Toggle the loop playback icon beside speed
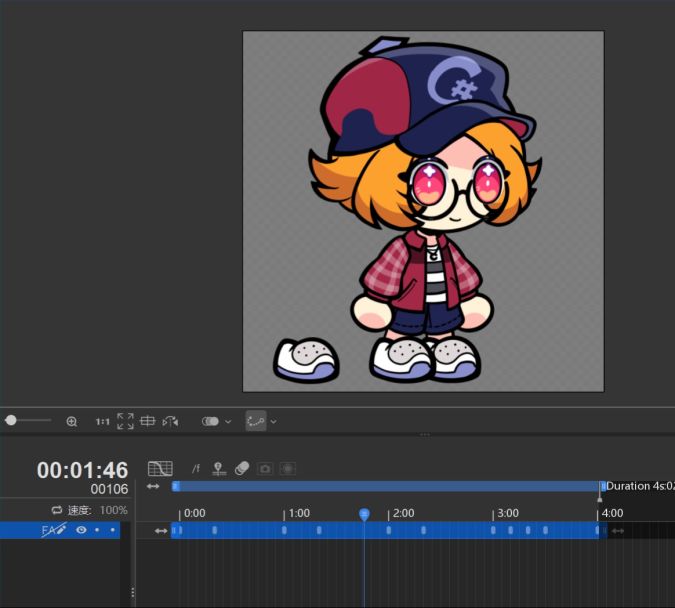The image size is (675, 608). tap(57, 510)
